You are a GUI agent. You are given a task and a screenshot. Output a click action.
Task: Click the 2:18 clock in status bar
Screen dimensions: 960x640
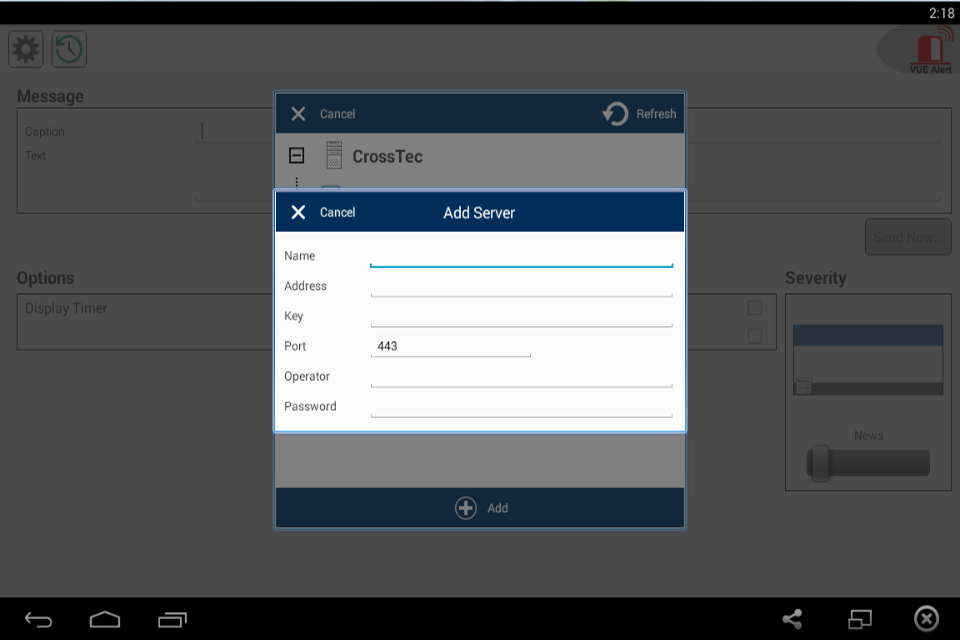(x=942, y=13)
